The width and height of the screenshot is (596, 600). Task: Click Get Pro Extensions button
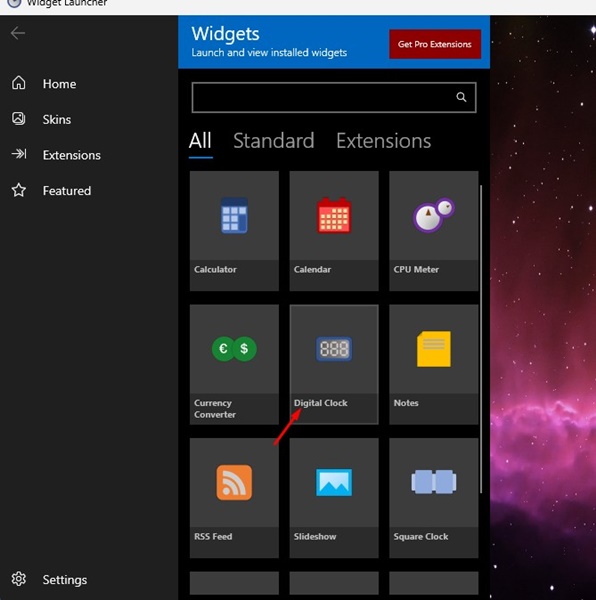coord(435,44)
